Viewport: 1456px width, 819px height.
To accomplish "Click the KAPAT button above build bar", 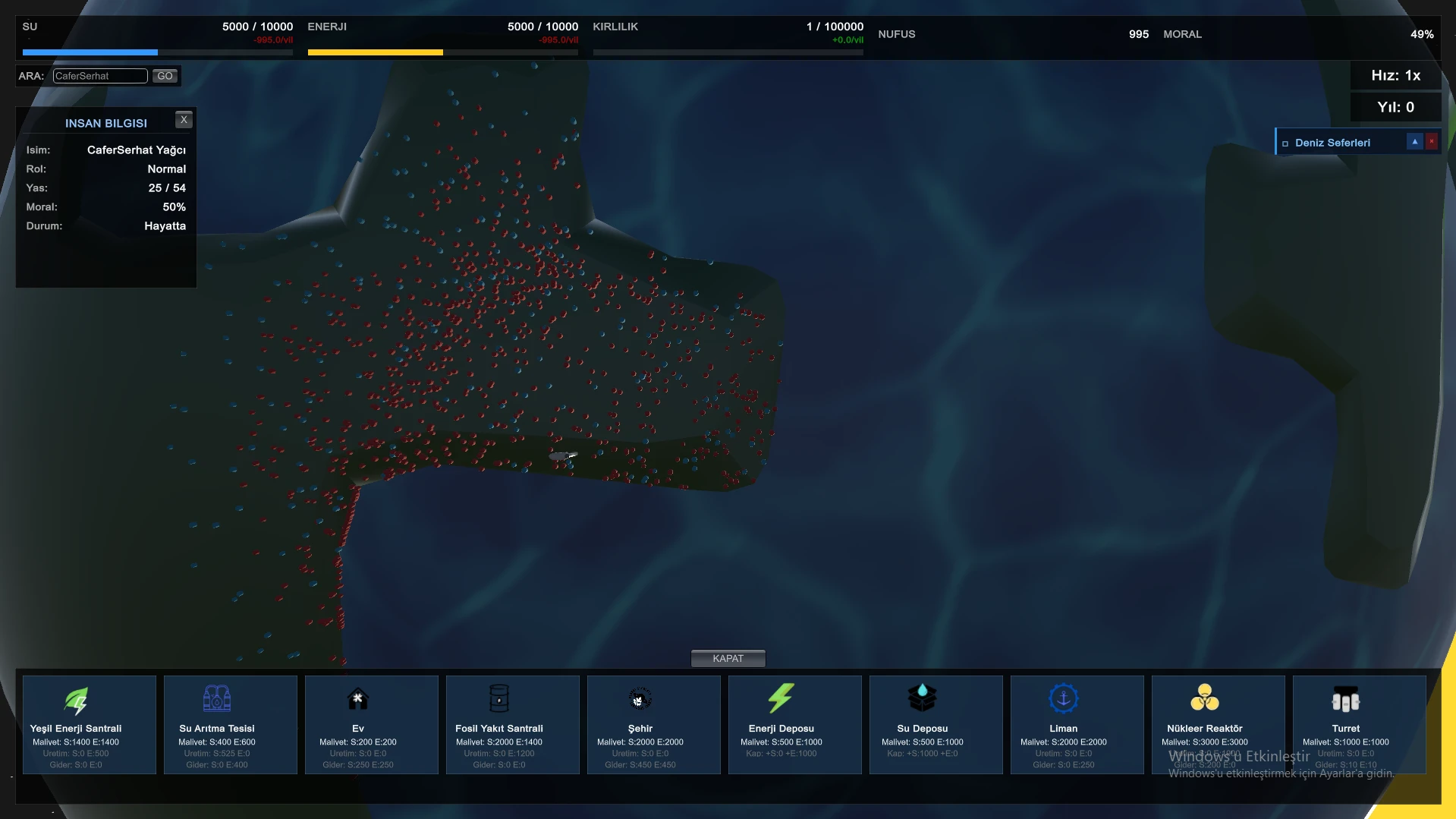I will click(x=728, y=659).
